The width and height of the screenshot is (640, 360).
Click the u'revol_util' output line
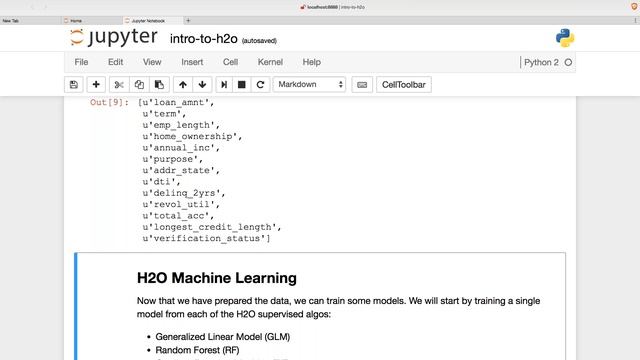tap(181, 204)
